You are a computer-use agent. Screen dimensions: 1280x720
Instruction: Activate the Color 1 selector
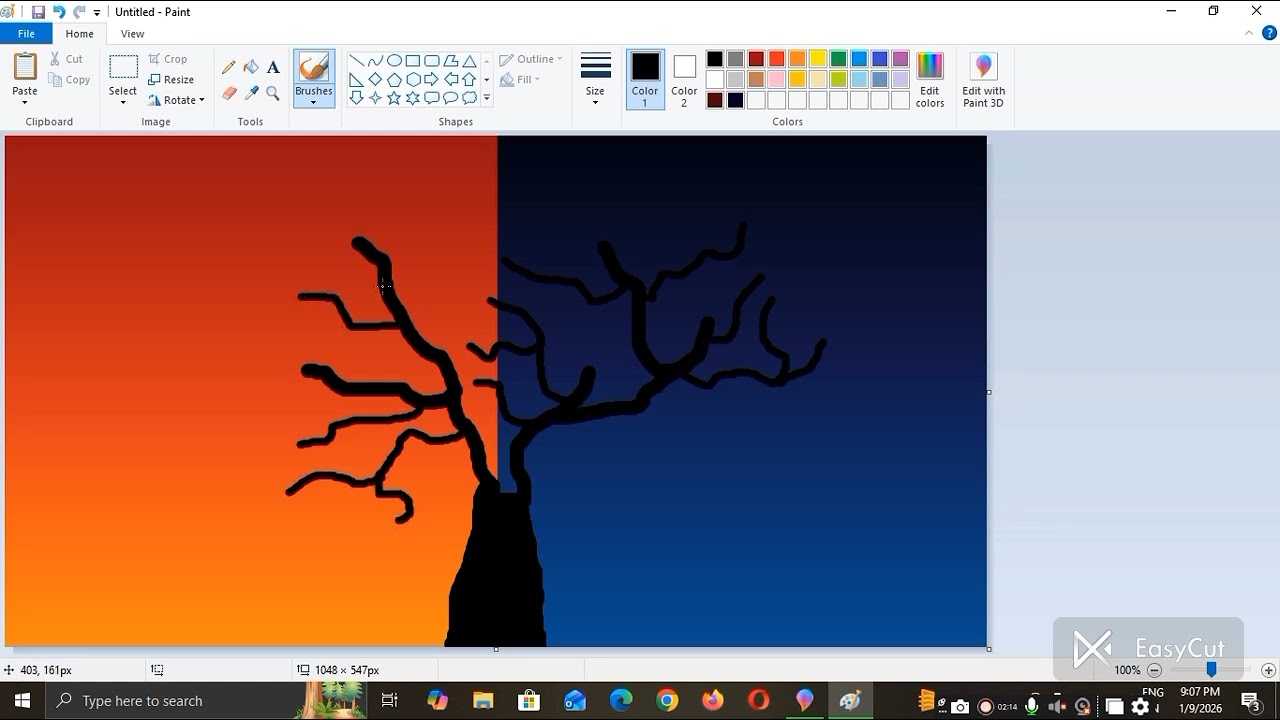click(x=645, y=79)
